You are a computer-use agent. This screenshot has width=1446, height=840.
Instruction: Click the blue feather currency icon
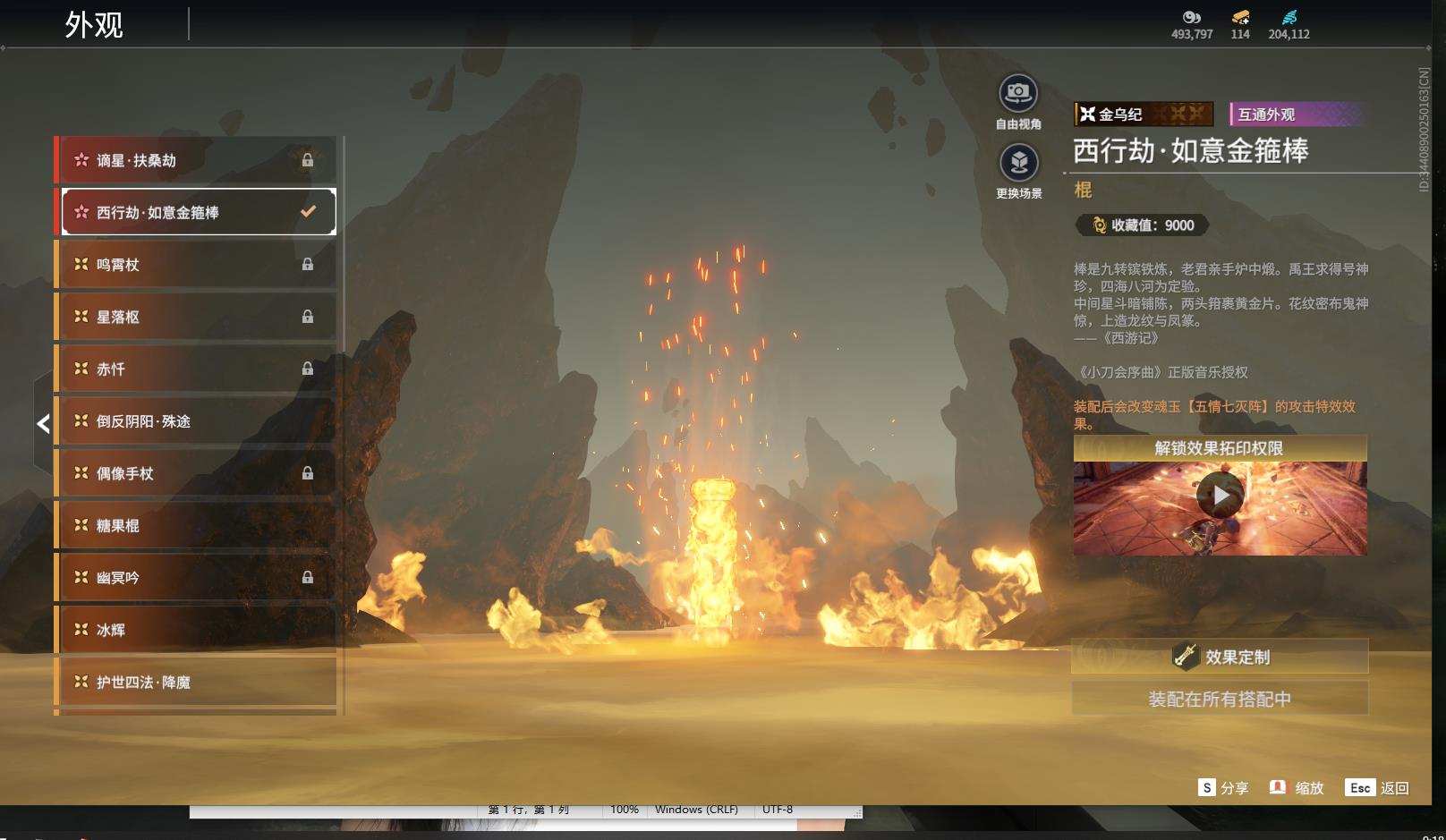(x=1289, y=17)
